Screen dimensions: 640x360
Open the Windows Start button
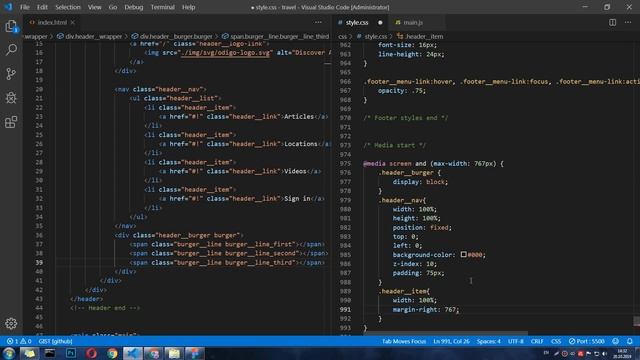click(x=9, y=353)
